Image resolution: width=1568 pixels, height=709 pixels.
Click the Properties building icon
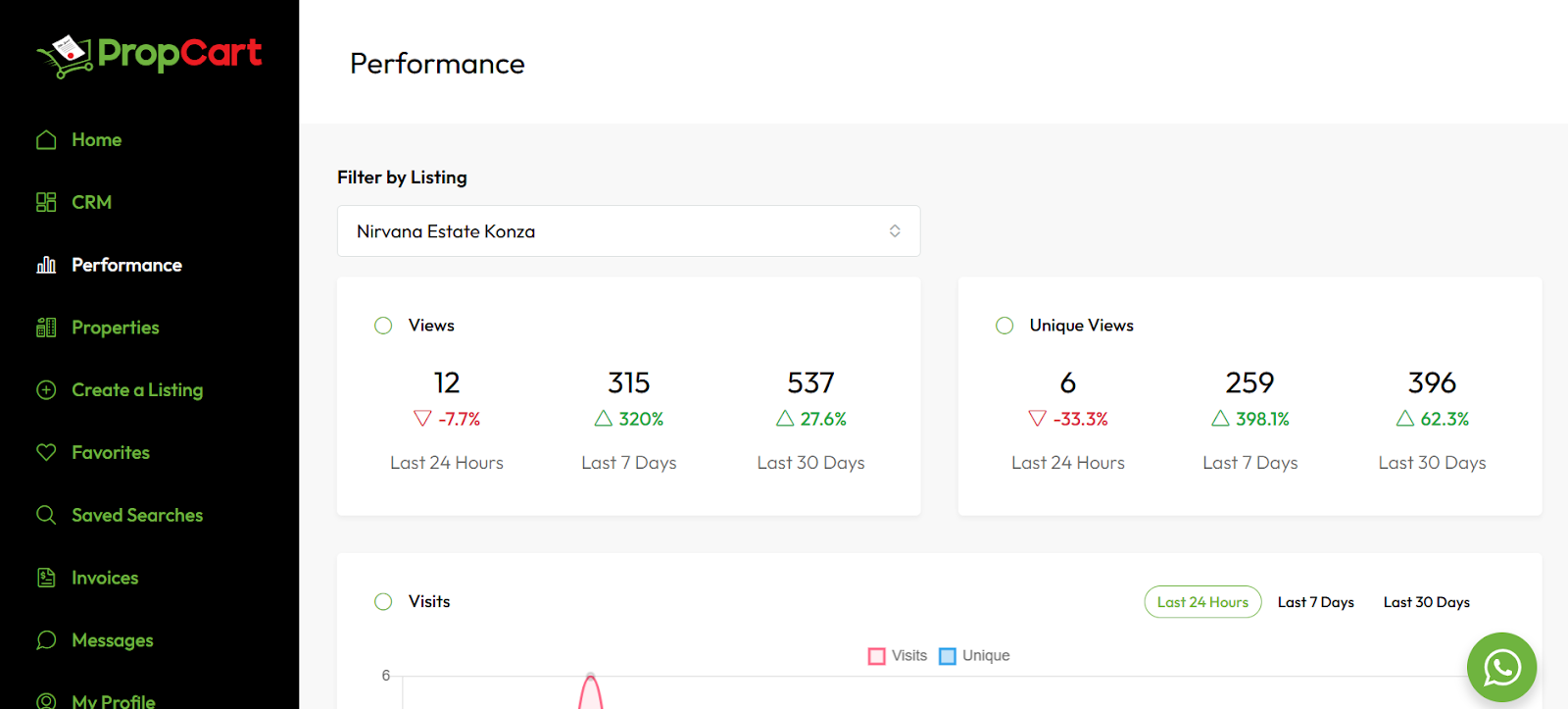[x=46, y=328]
